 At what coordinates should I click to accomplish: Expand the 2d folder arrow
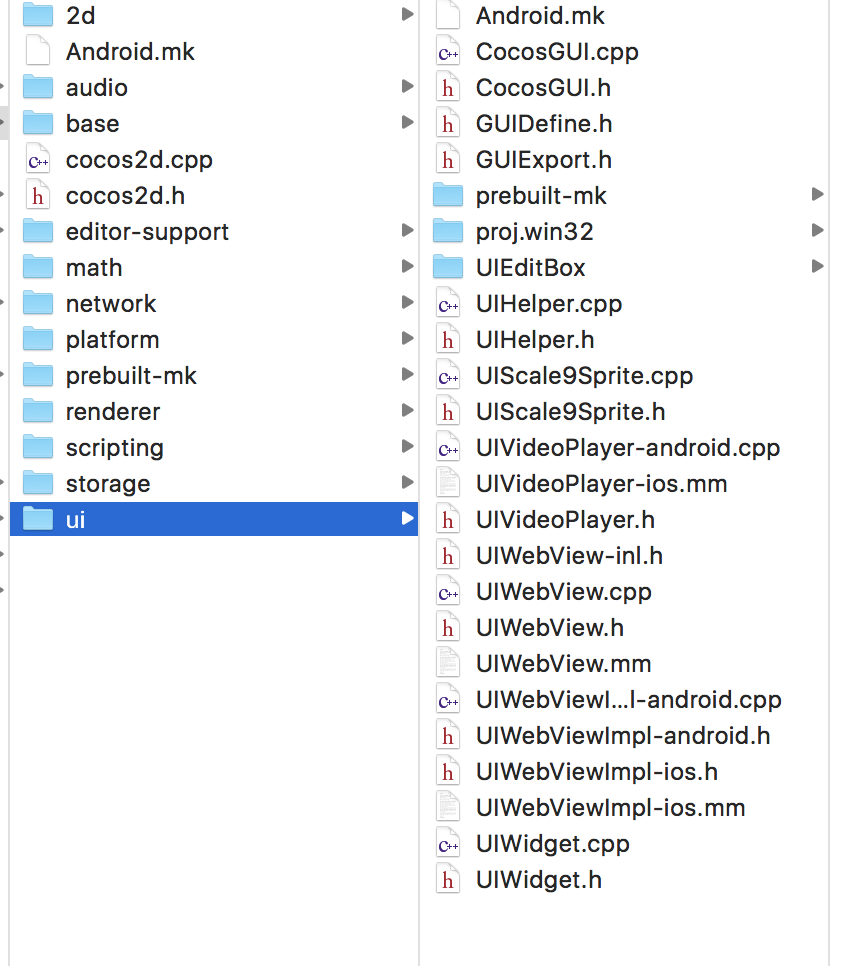[407, 14]
